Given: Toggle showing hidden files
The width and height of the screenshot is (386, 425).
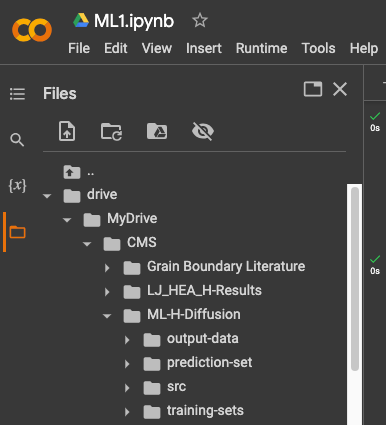Looking at the screenshot, I should [203, 131].
